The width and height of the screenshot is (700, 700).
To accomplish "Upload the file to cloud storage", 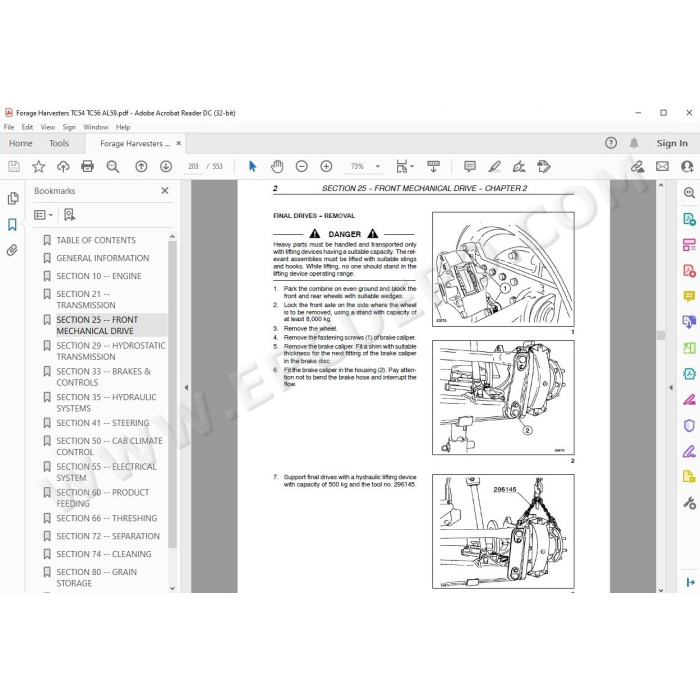I will point(63,167).
